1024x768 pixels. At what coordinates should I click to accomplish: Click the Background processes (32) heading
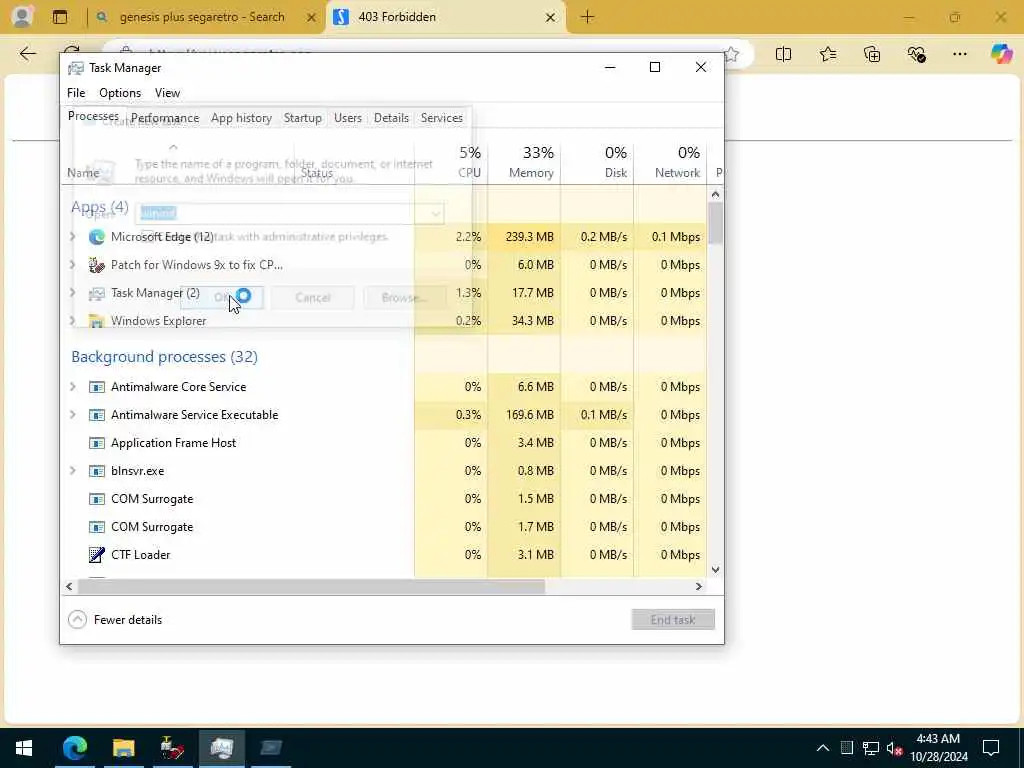[x=165, y=357]
